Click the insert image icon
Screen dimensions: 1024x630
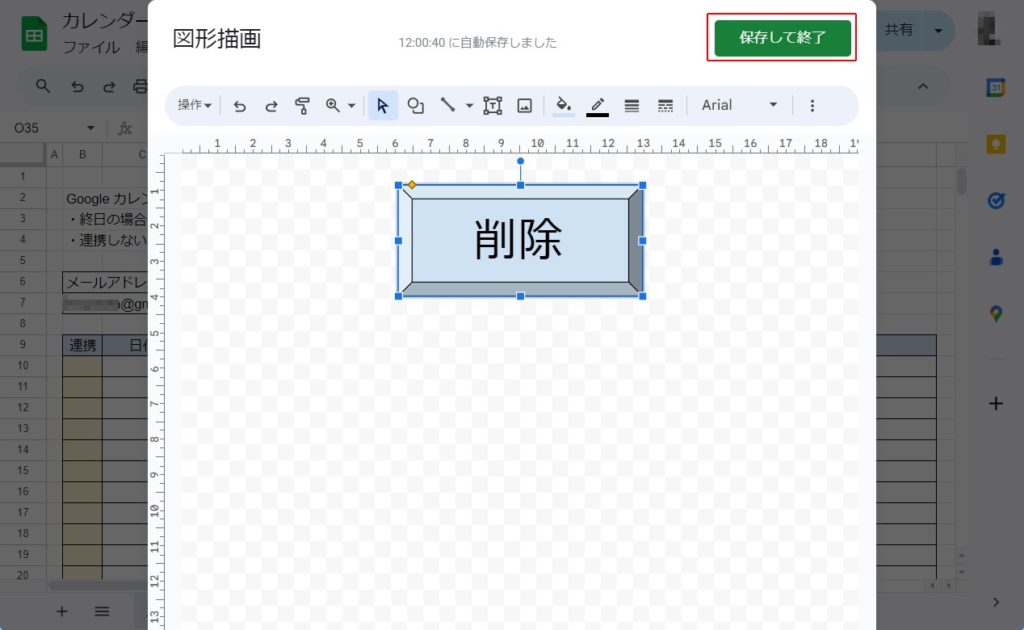tap(524, 105)
